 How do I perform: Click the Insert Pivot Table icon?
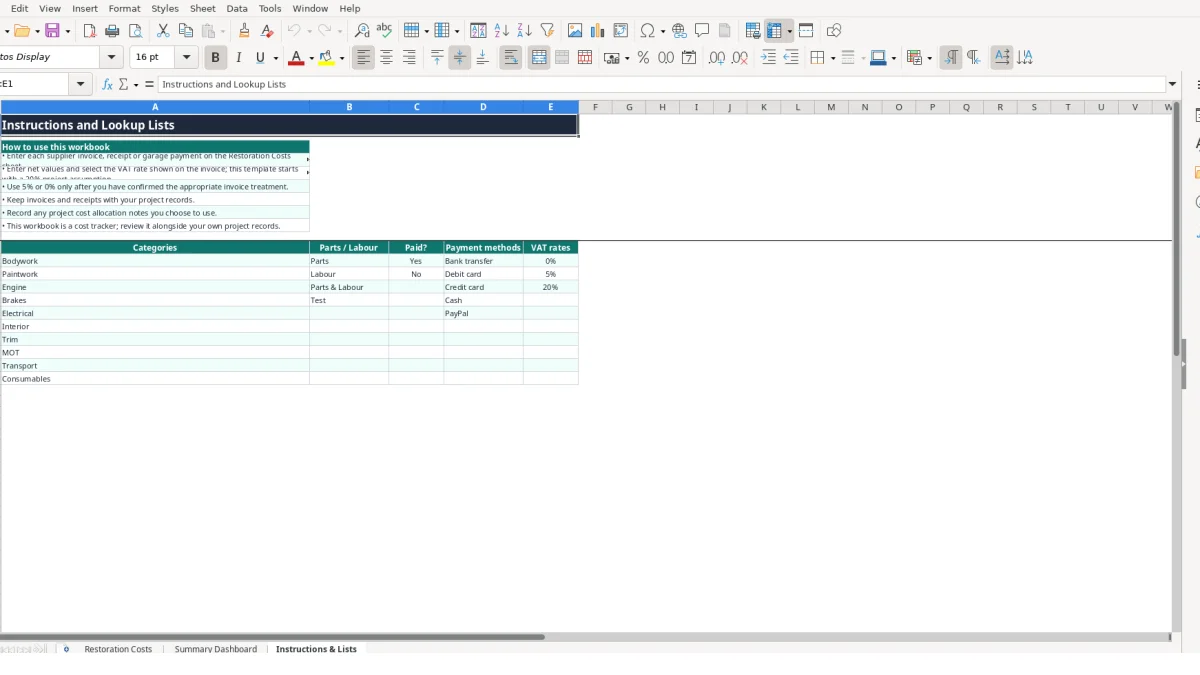point(621,31)
